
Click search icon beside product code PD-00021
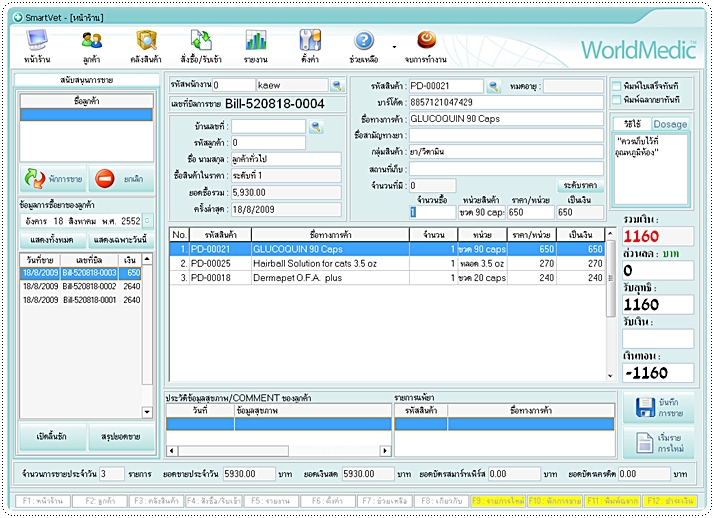click(493, 87)
